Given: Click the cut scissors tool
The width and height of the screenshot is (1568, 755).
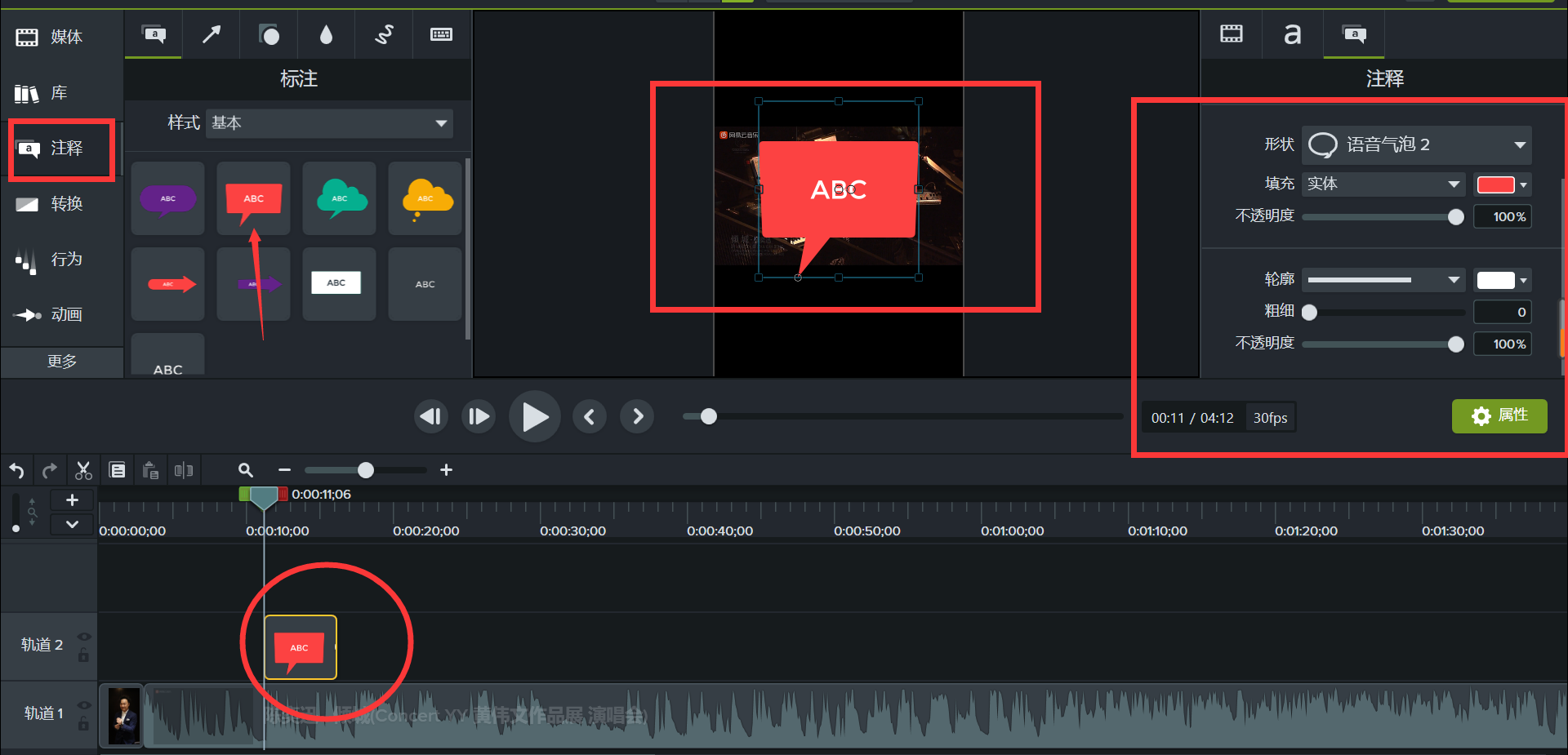Looking at the screenshot, I should (83, 470).
